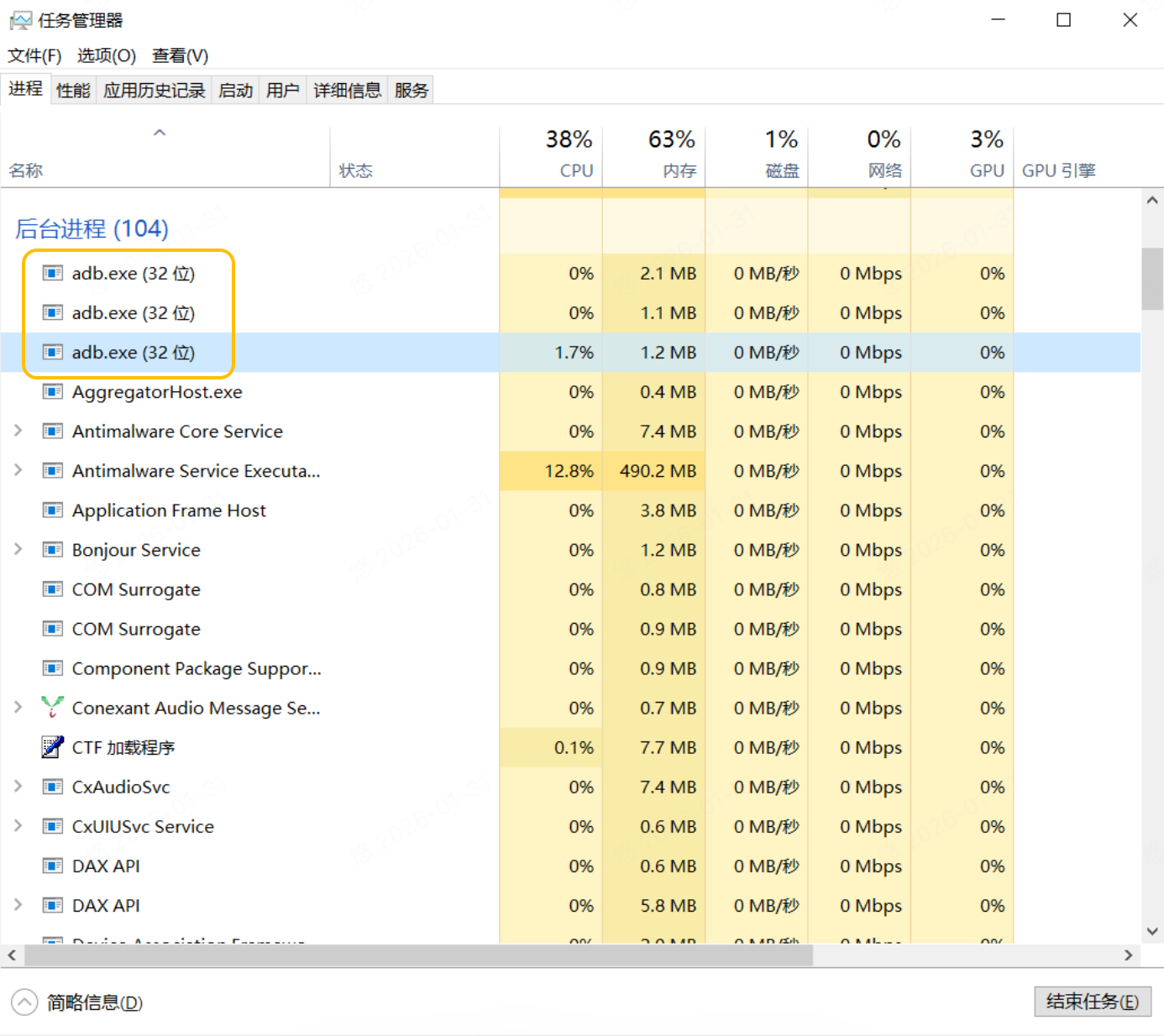Click the 结束任务 button

[x=1092, y=1002]
